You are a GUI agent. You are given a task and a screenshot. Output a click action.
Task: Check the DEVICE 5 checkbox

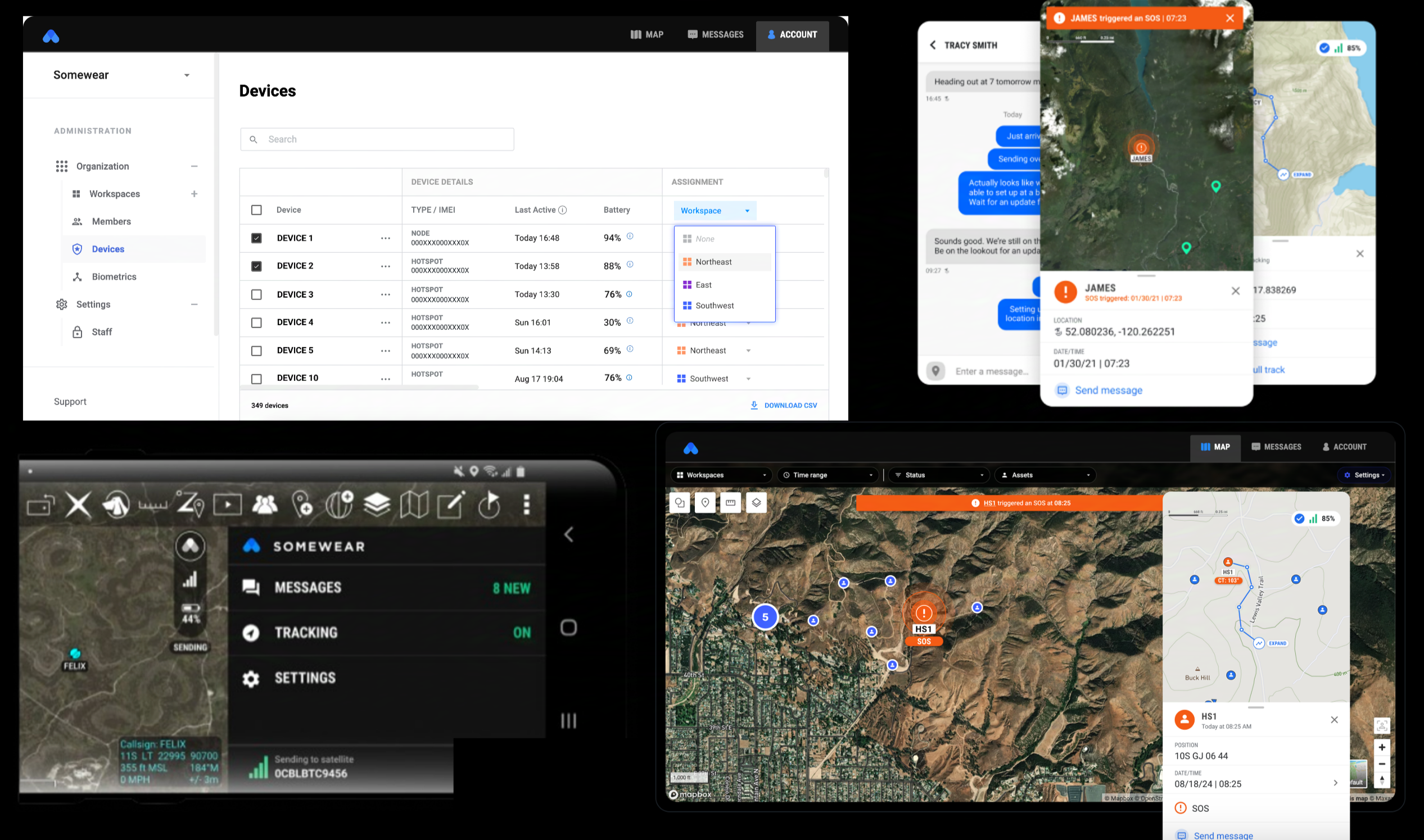coord(256,351)
